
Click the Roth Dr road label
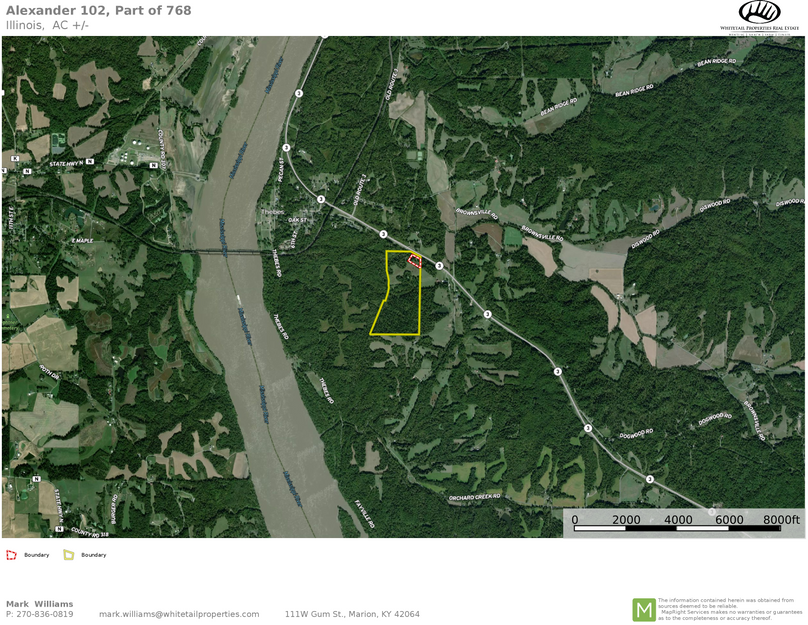(x=49, y=371)
